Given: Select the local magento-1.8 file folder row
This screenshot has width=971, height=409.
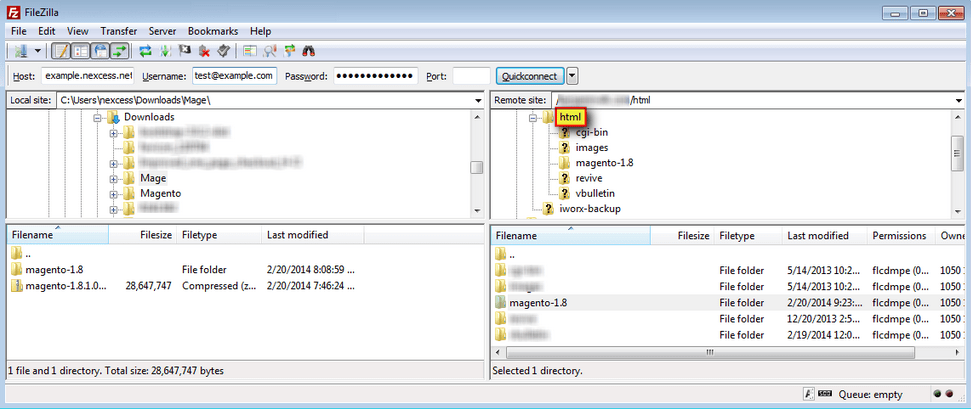Looking at the screenshot, I should pyautogui.click(x=245, y=270).
